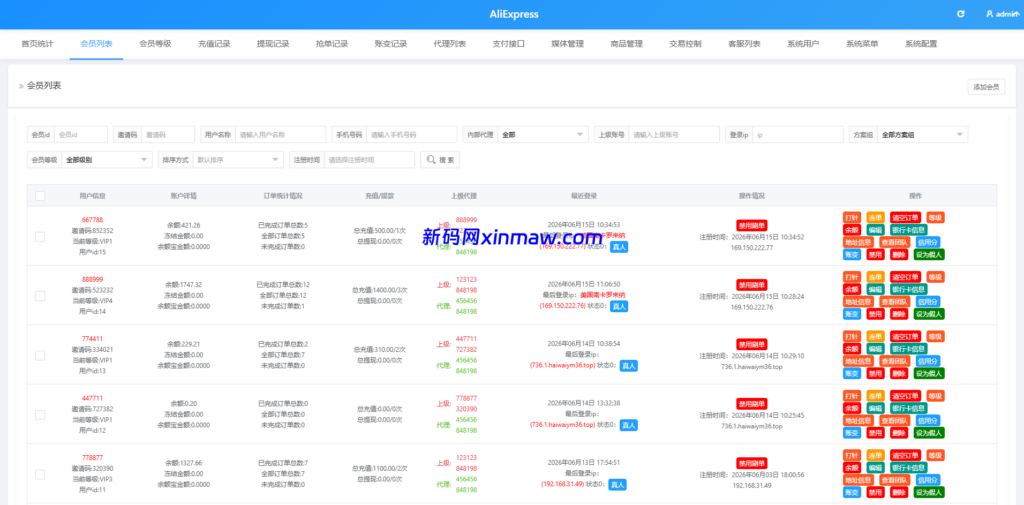Select the 抢单记录 tab

(332, 44)
